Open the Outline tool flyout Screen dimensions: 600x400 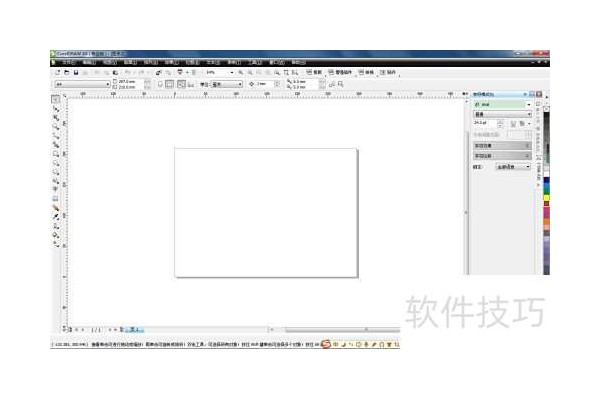coord(55,226)
